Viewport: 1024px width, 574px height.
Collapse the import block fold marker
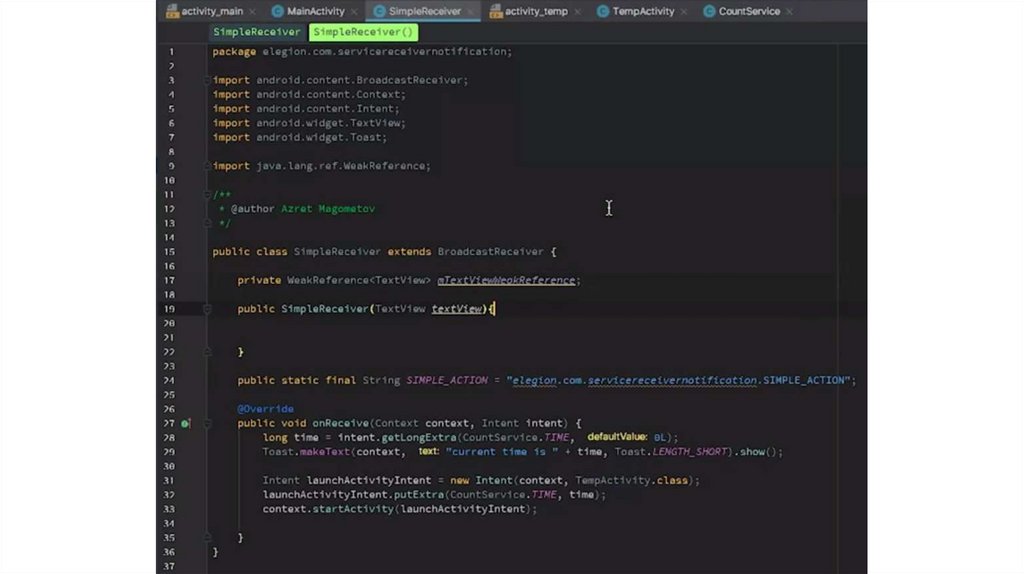click(208, 80)
